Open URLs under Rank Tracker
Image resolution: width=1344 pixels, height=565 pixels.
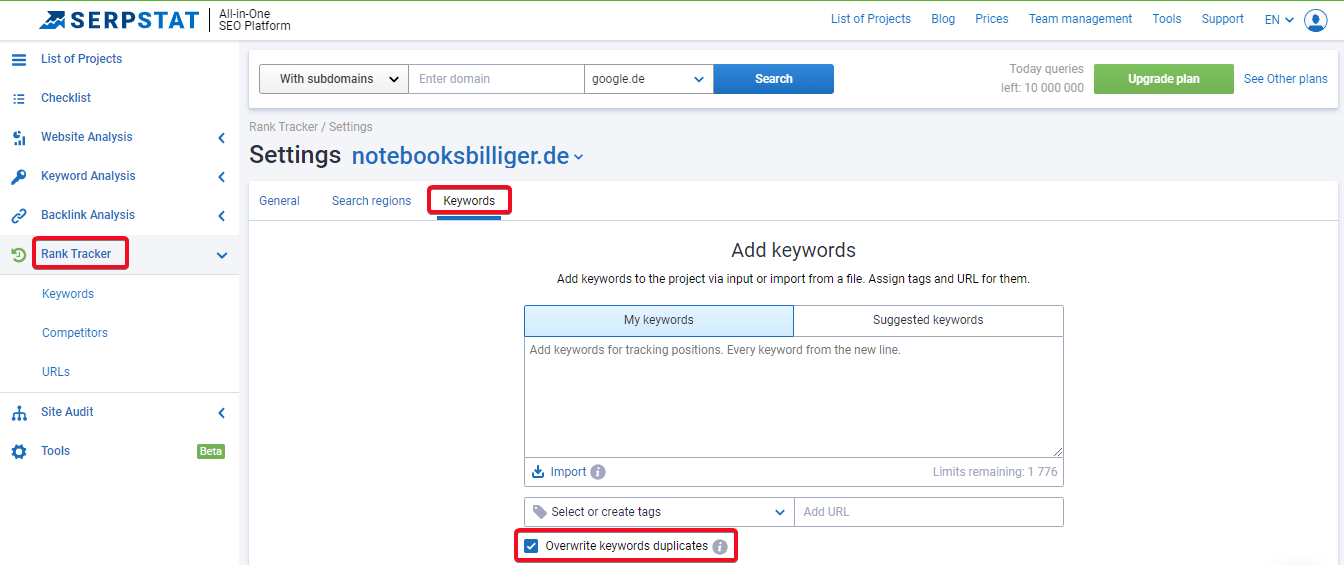(56, 372)
